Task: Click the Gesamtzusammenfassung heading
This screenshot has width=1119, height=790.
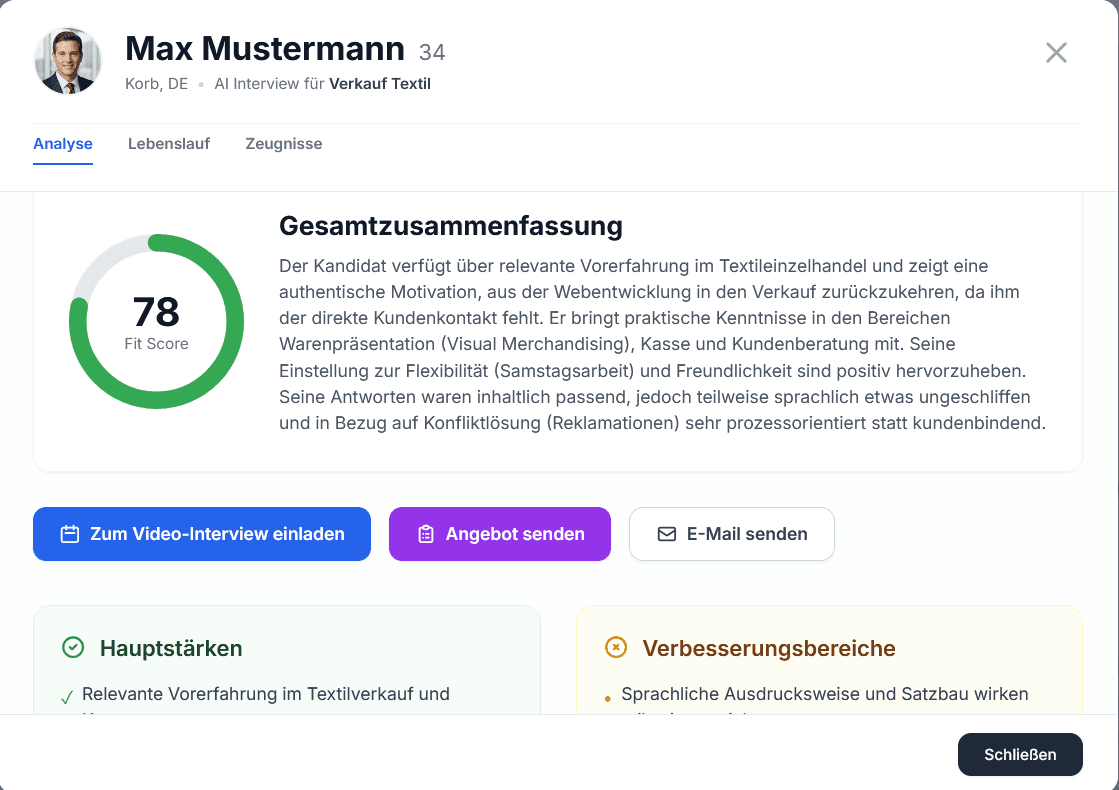Action: tap(451, 226)
